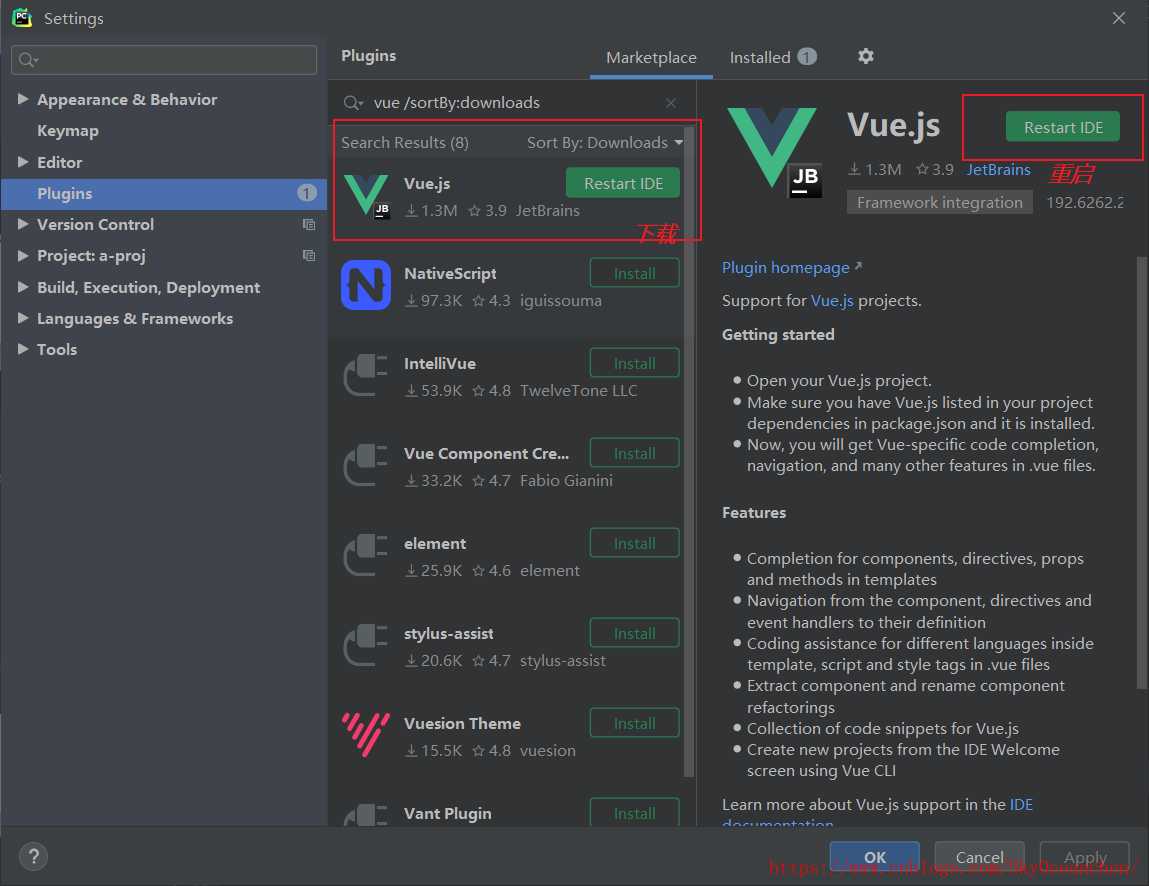Select the Keymap settings item
The width and height of the screenshot is (1149, 886).
click(x=67, y=130)
